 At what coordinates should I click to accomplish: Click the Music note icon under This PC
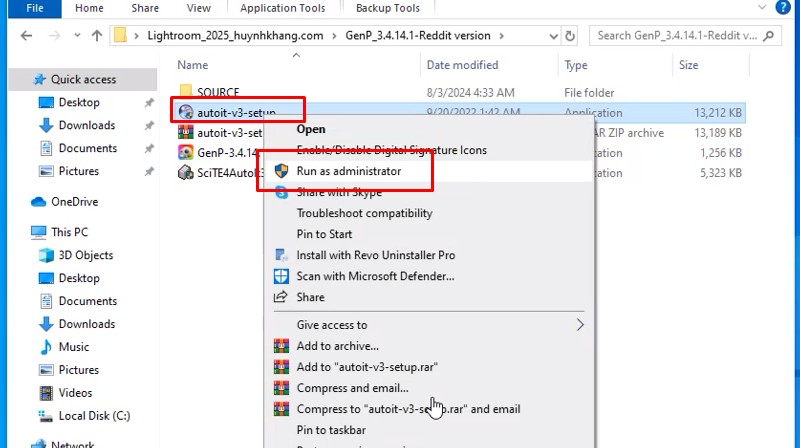[47, 347]
